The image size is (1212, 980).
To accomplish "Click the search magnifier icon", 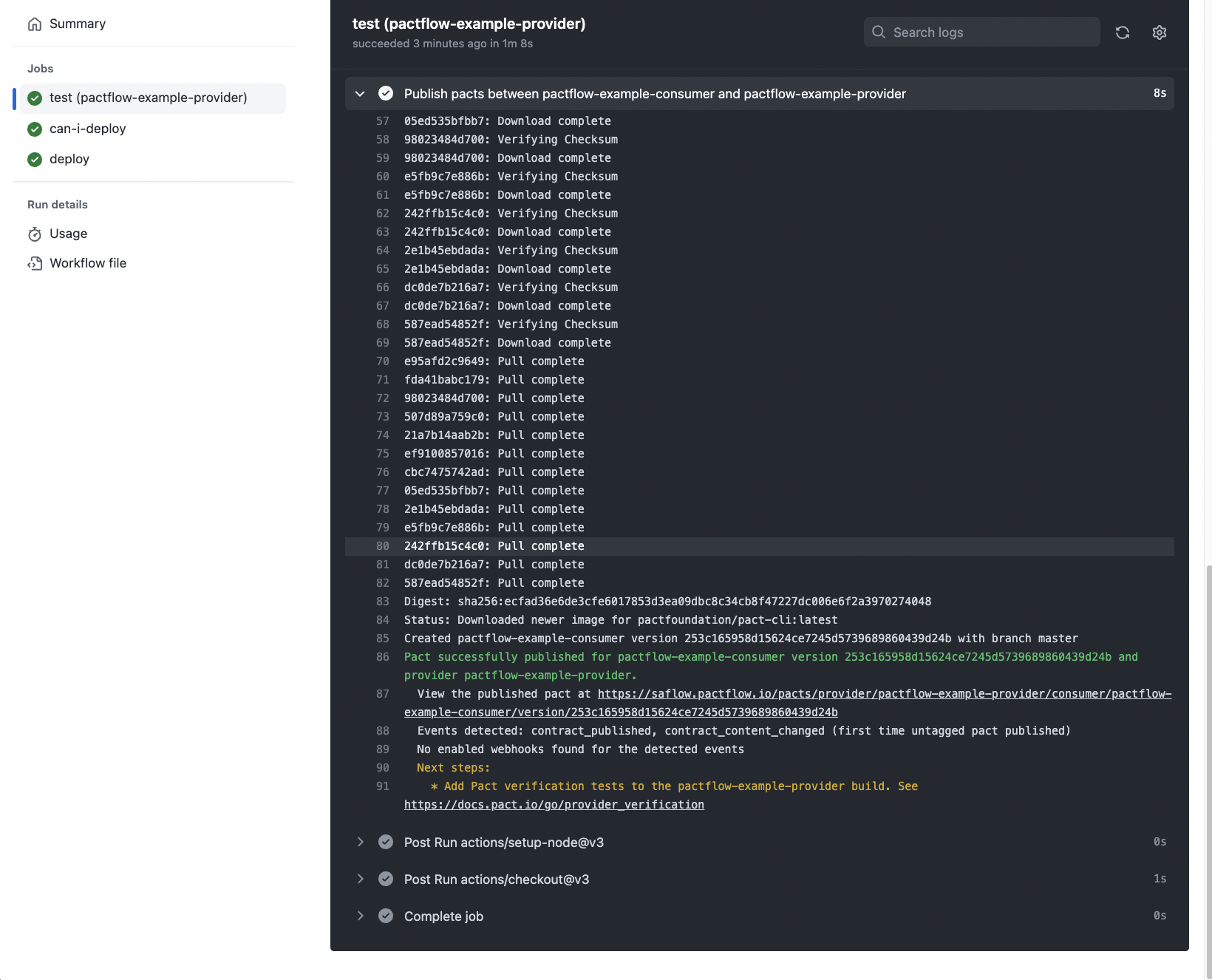I will click(x=879, y=33).
